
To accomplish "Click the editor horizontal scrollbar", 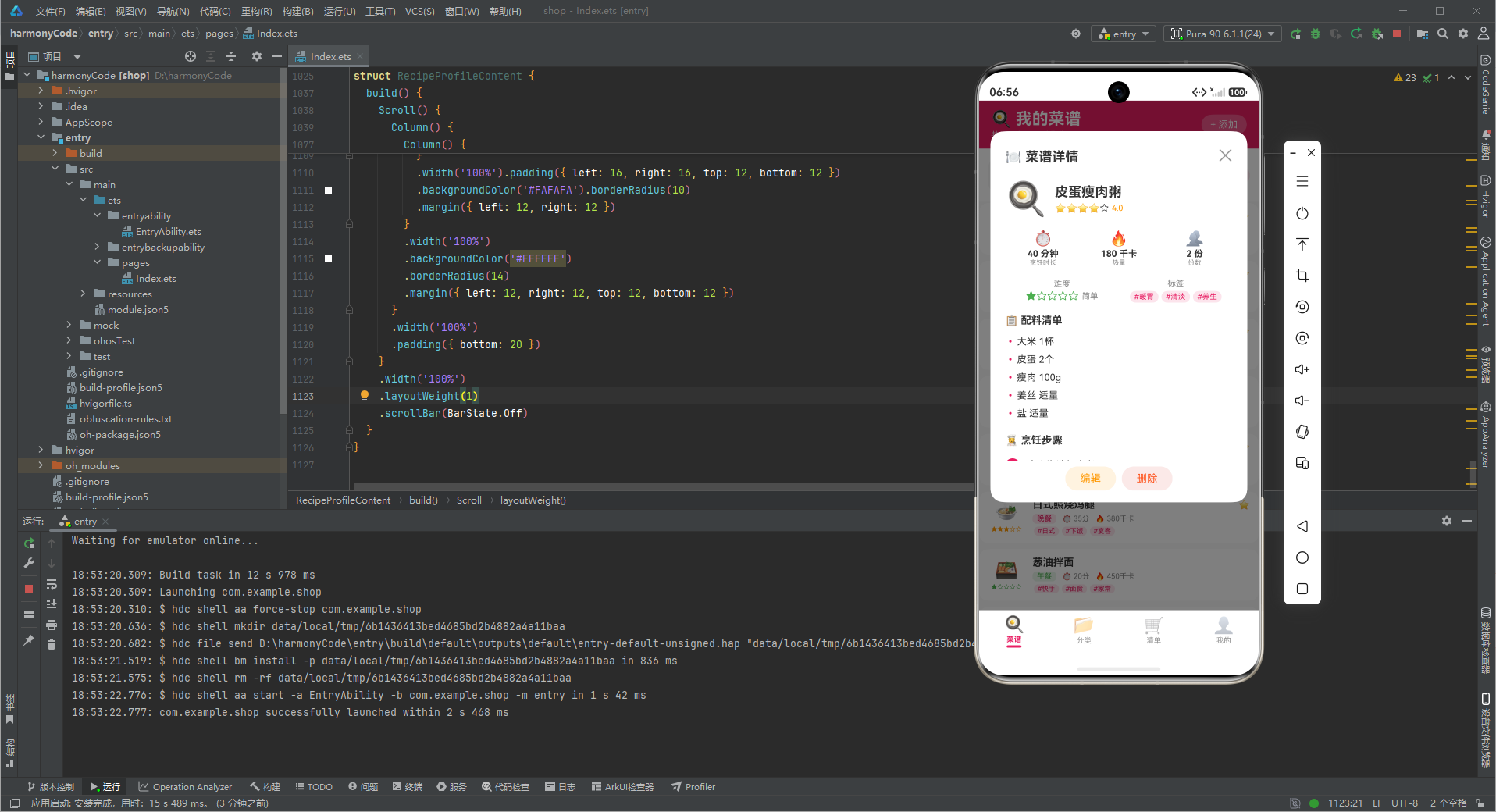I will click(x=664, y=486).
